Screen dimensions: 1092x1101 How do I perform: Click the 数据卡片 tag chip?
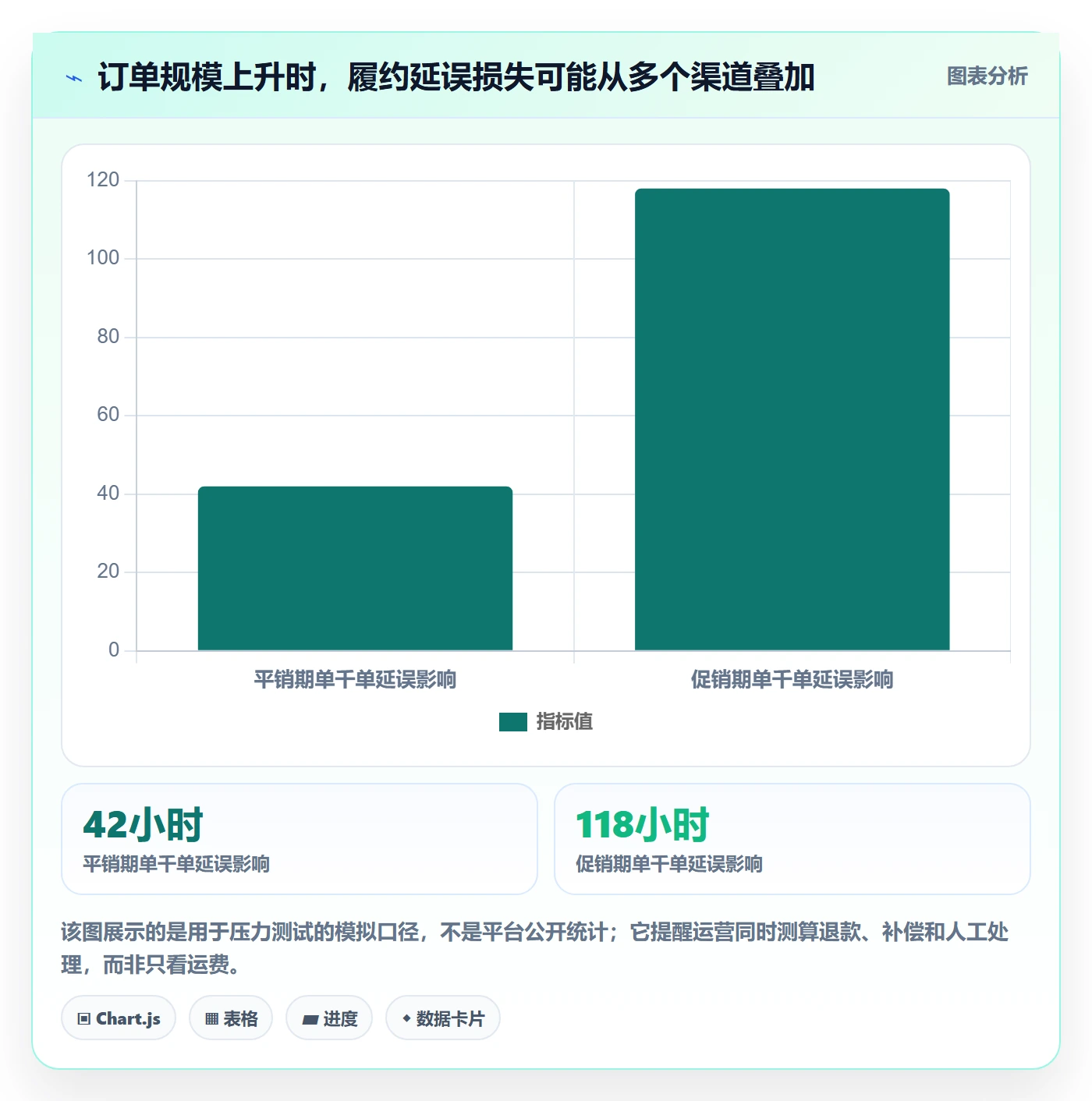point(443,1018)
